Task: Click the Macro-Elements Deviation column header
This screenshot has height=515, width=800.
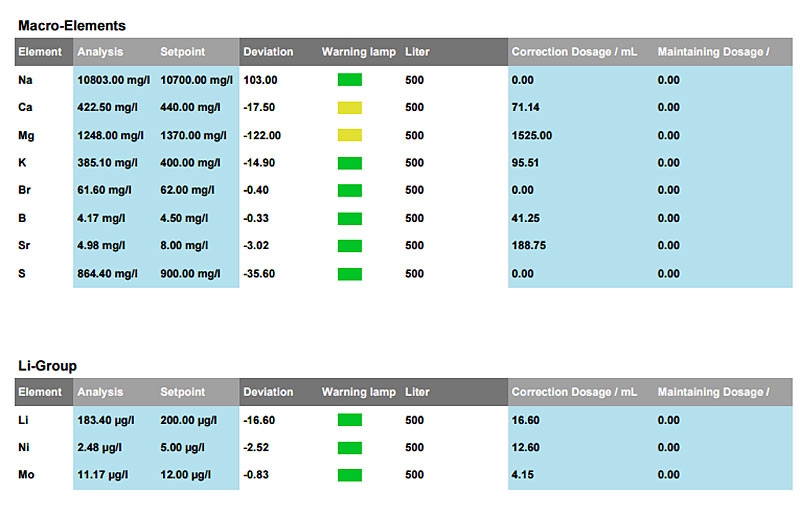Action: coord(268,52)
